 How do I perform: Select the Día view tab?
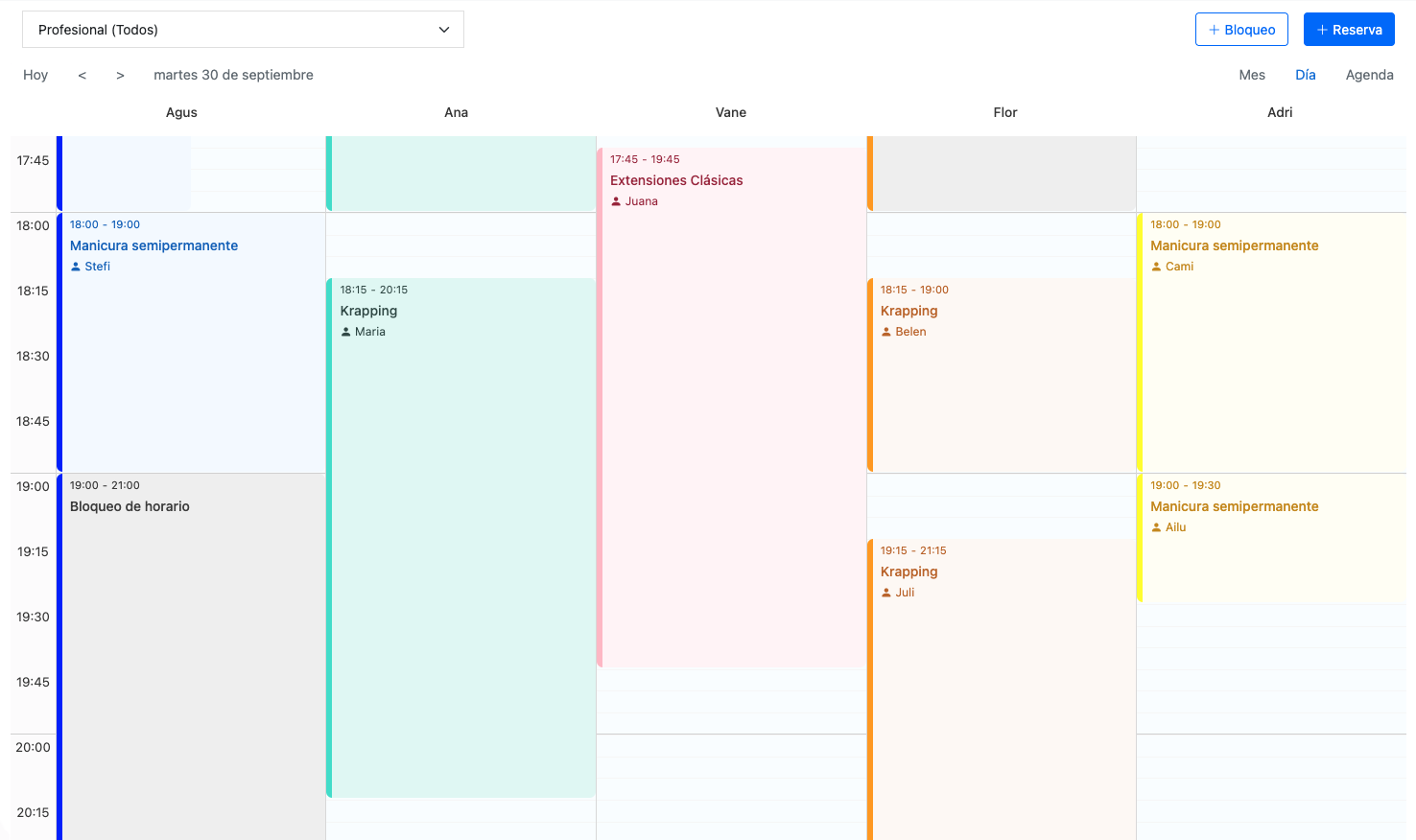click(1305, 75)
